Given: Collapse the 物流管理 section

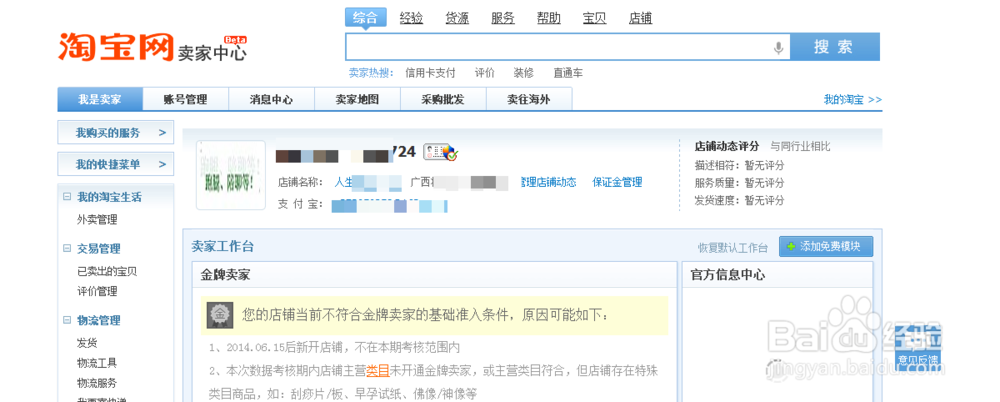Looking at the screenshot, I should (67, 320).
